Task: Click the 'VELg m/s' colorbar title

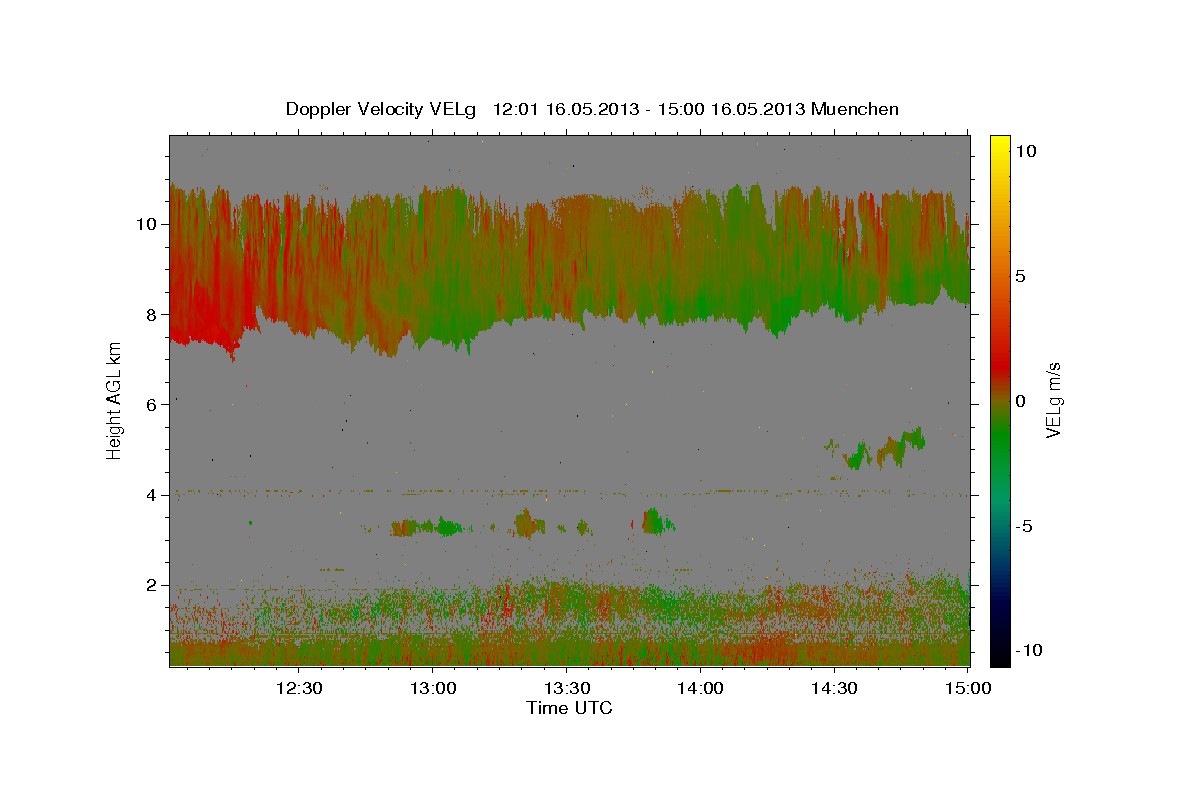Action: (x=1054, y=400)
